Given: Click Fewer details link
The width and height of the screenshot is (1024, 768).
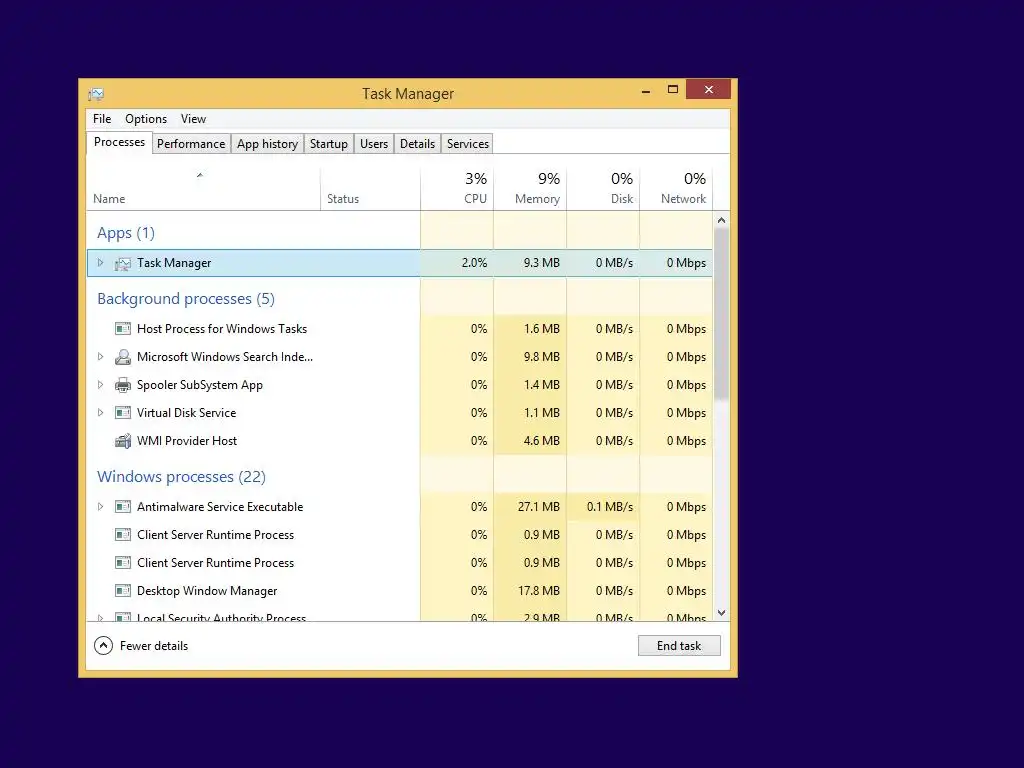Looking at the screenshot, I should coord(153,645).
